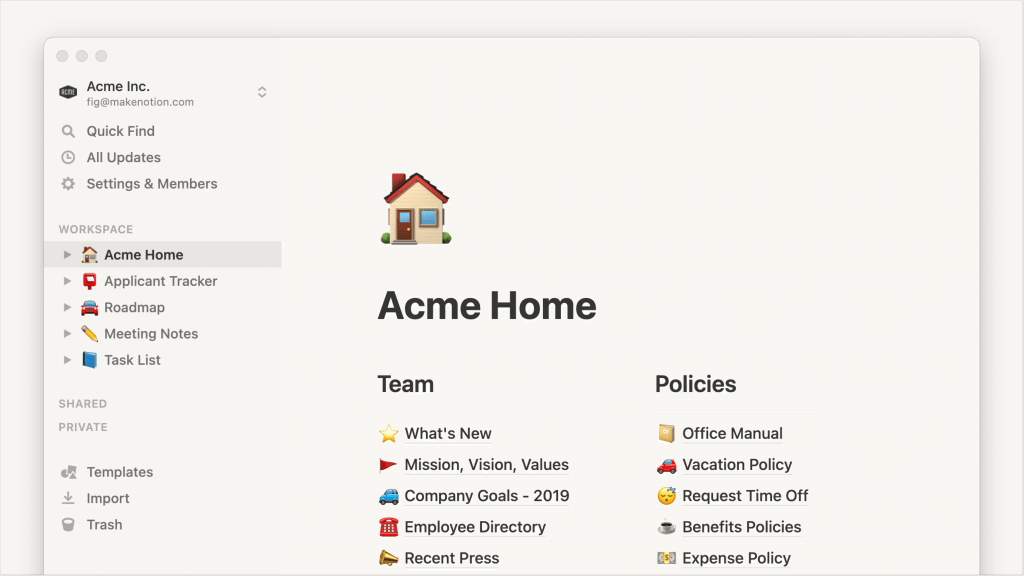Open the SHARED section header

click(83, 403)
